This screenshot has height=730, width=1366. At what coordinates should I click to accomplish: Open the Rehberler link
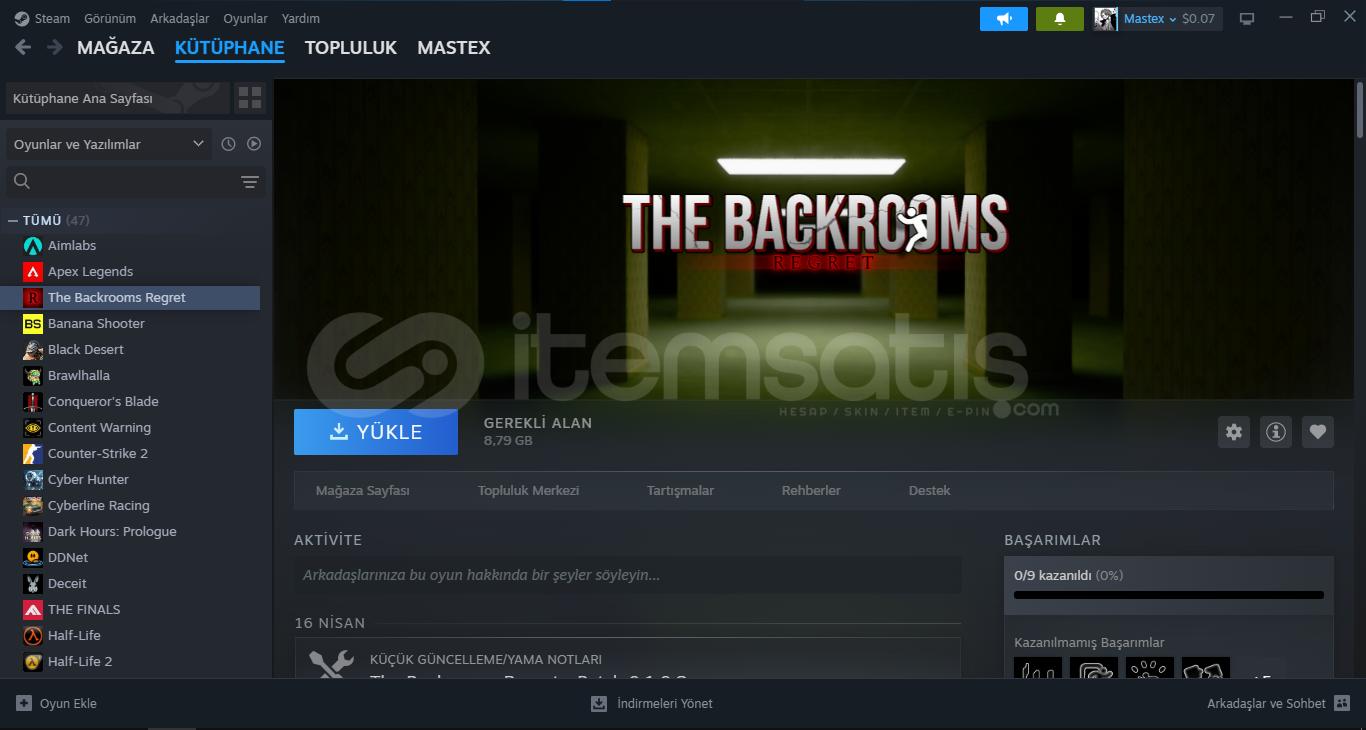pos(811,491)
